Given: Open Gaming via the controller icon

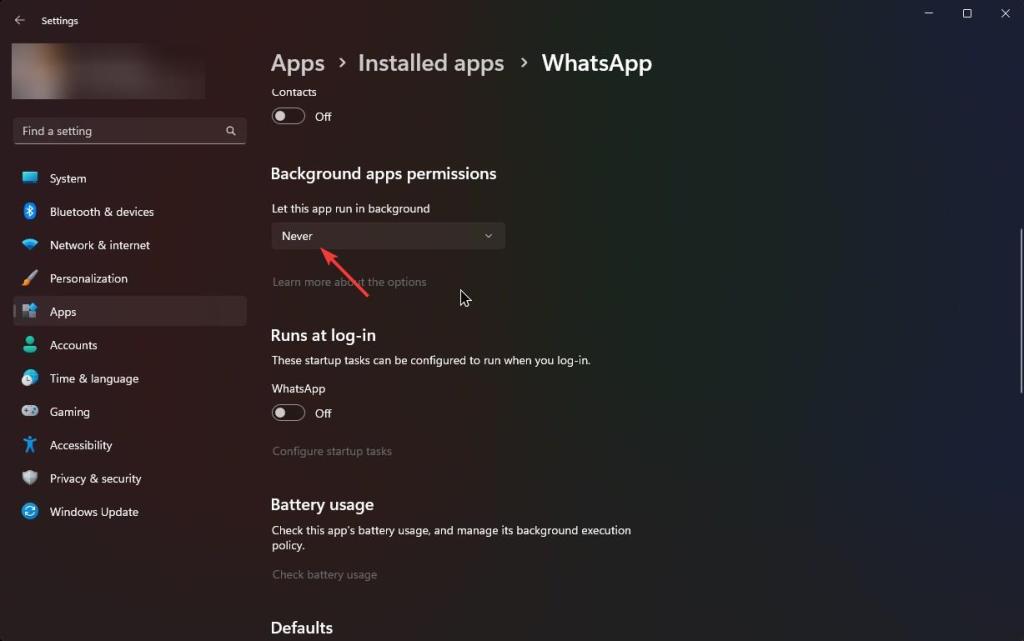Looking at the screenshot, I should 30,411.
